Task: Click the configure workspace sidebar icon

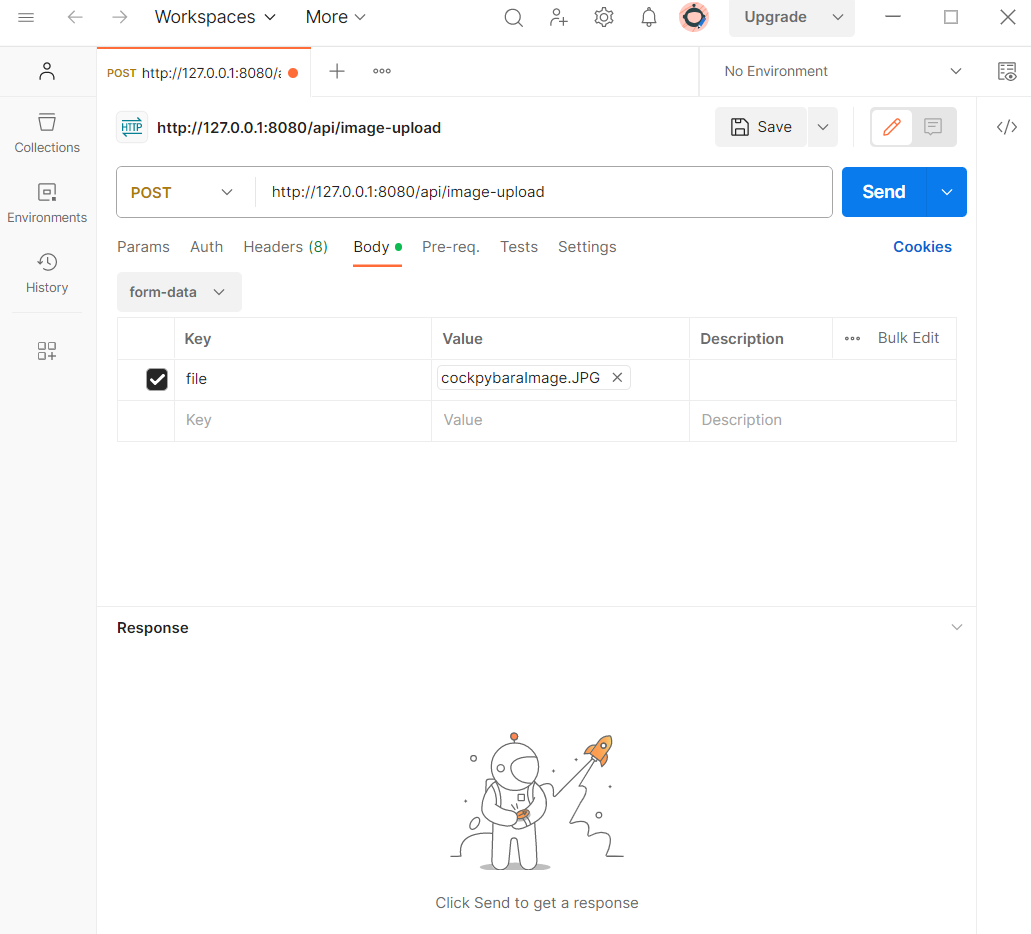Action: 47,351
